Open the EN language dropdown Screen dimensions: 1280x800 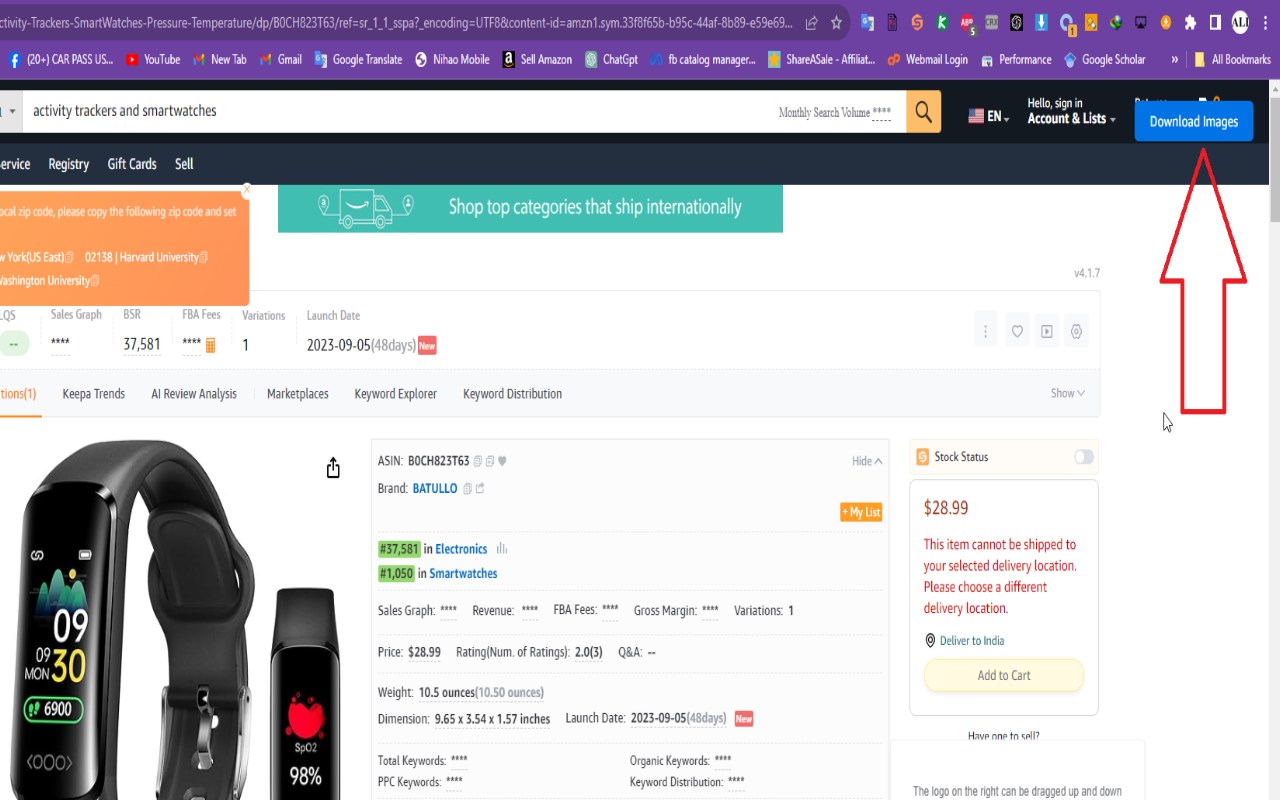(x=989, y=116)
